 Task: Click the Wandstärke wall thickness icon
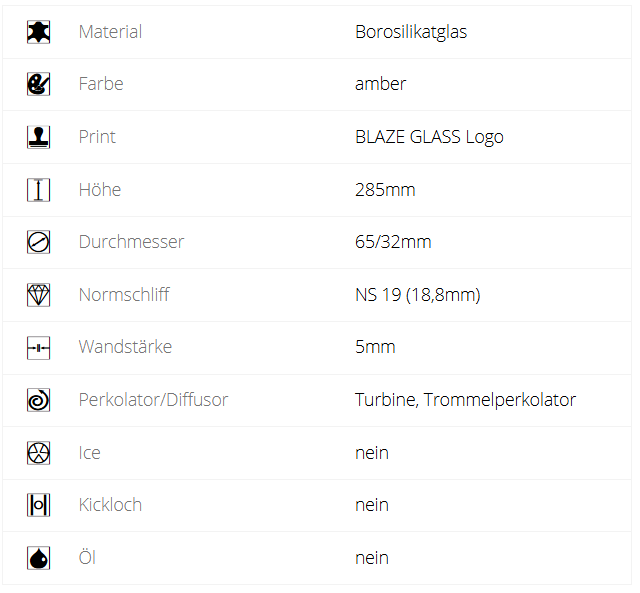(x=38, y=347)
